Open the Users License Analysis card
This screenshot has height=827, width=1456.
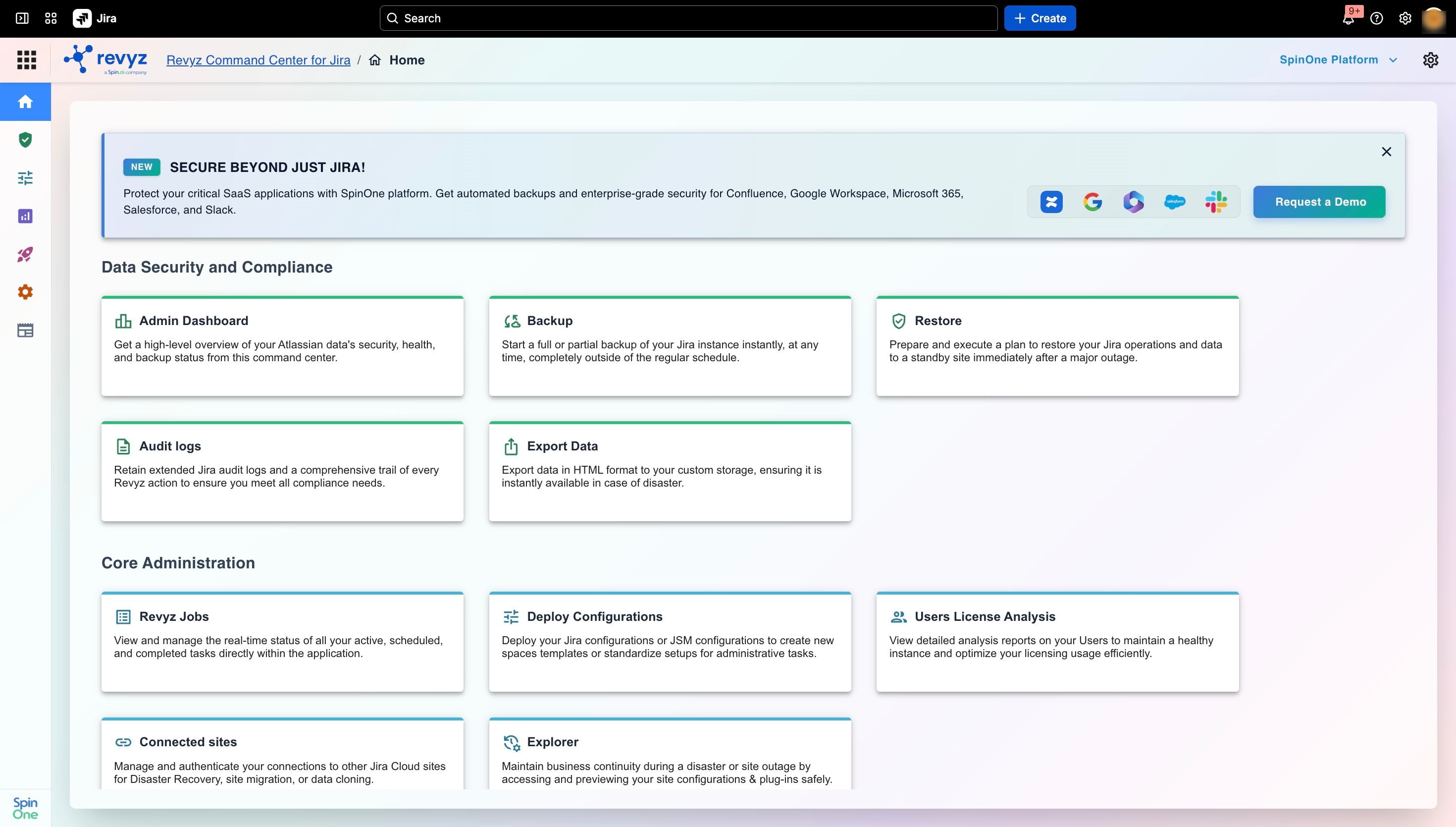click(x=1057, y=642)
